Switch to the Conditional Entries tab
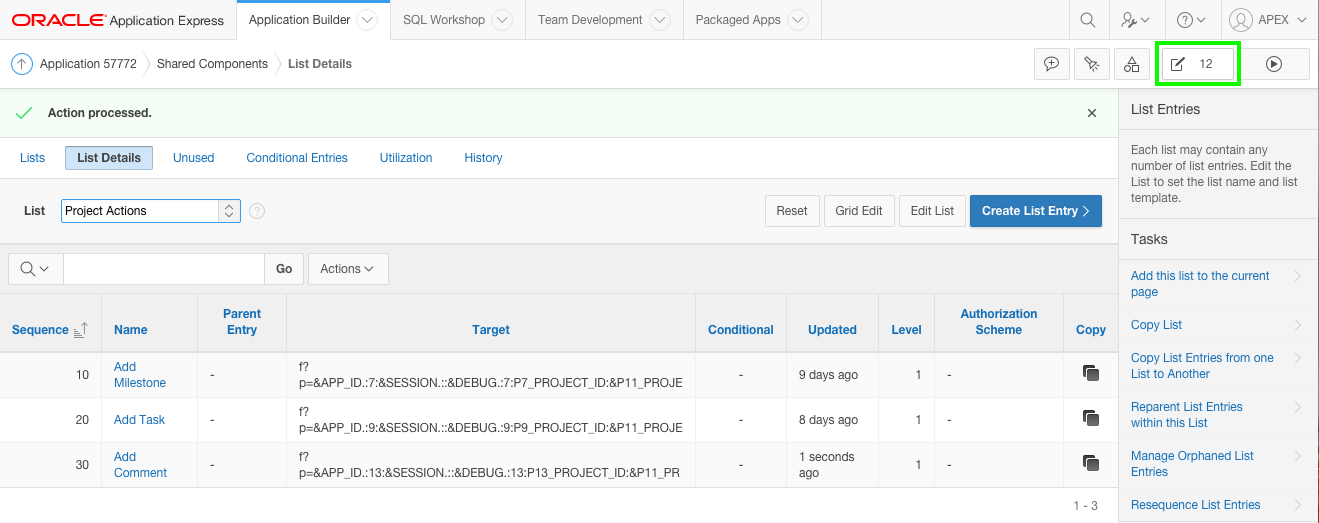Viewport: 1319px width, 523px height. tap(297, 158)
